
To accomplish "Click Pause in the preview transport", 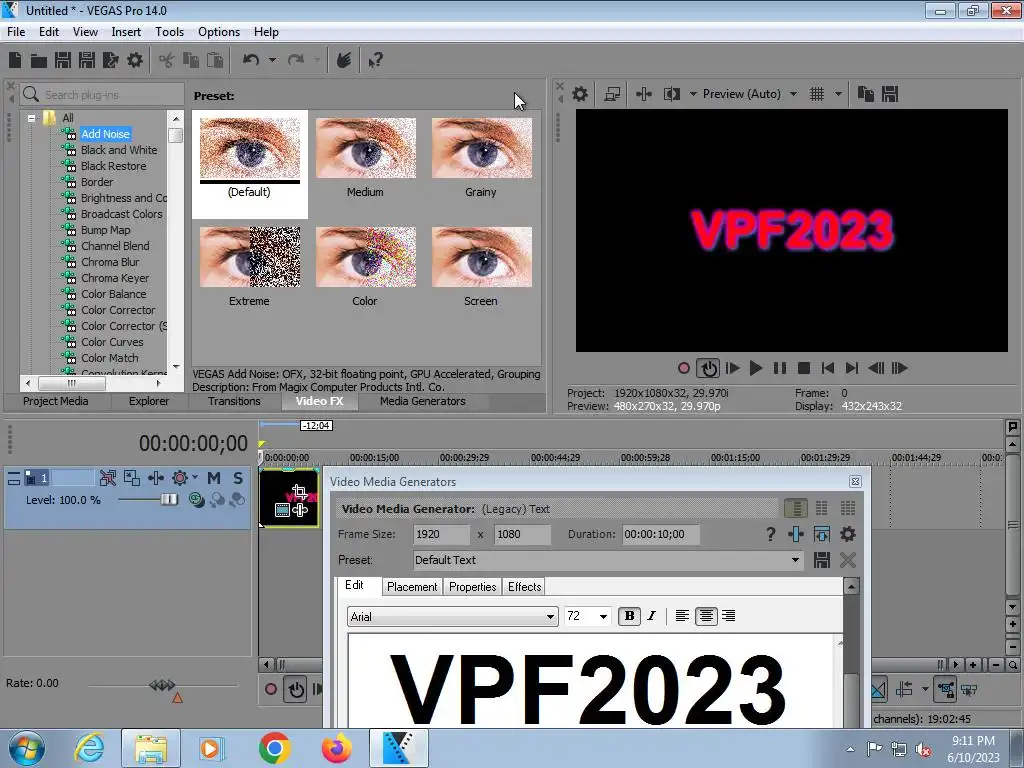I will [x=780, y=368].
